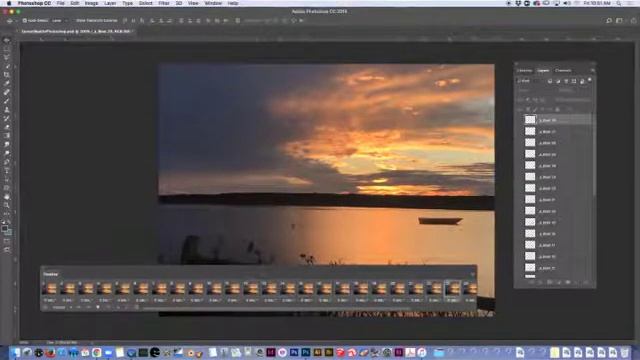The image size is (640, 360).
Task: Open the workspace switcher icon
Action: click(x=620, y=20)
